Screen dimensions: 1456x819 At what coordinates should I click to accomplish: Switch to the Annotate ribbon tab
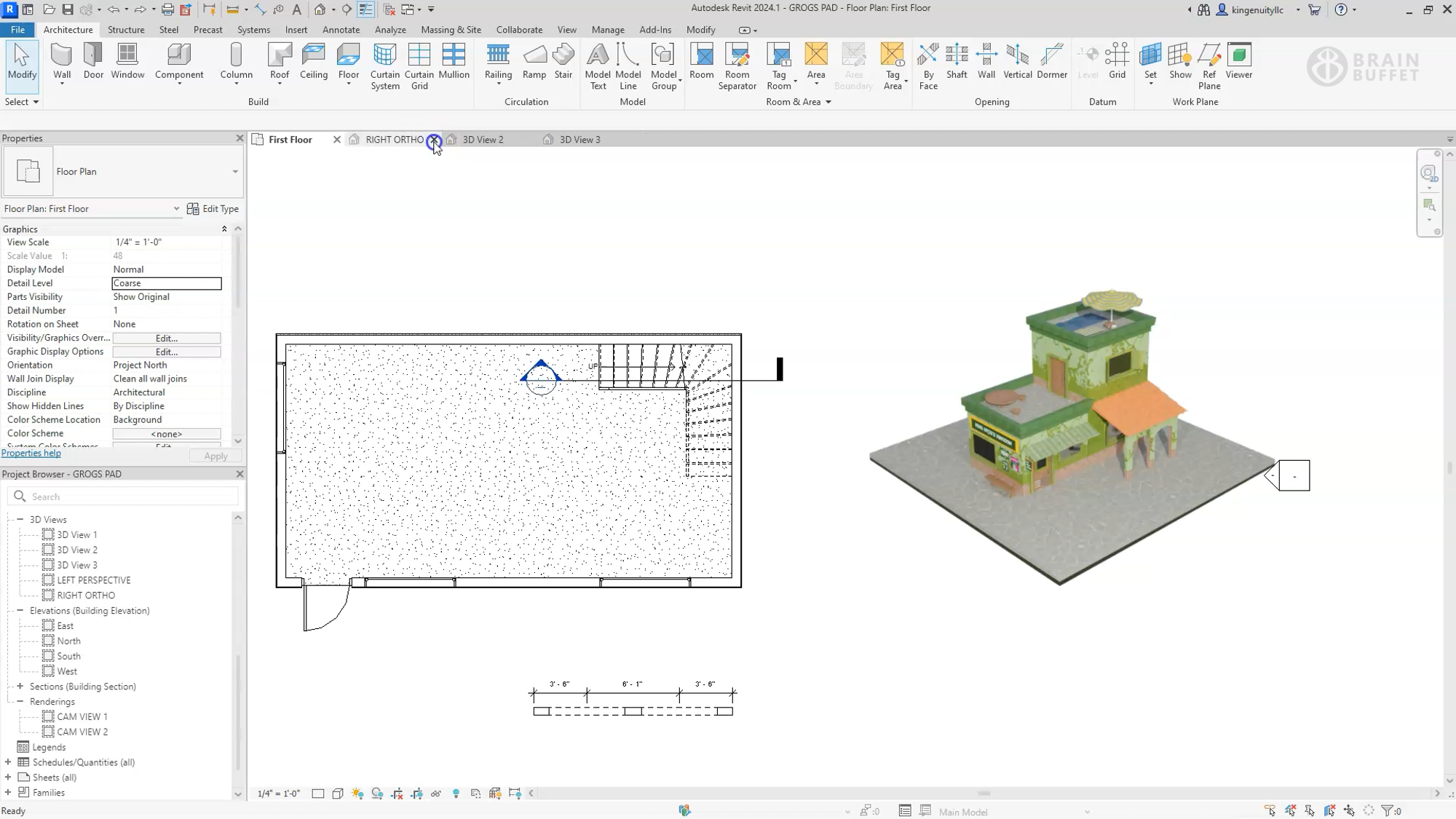[x=341, y=30]
